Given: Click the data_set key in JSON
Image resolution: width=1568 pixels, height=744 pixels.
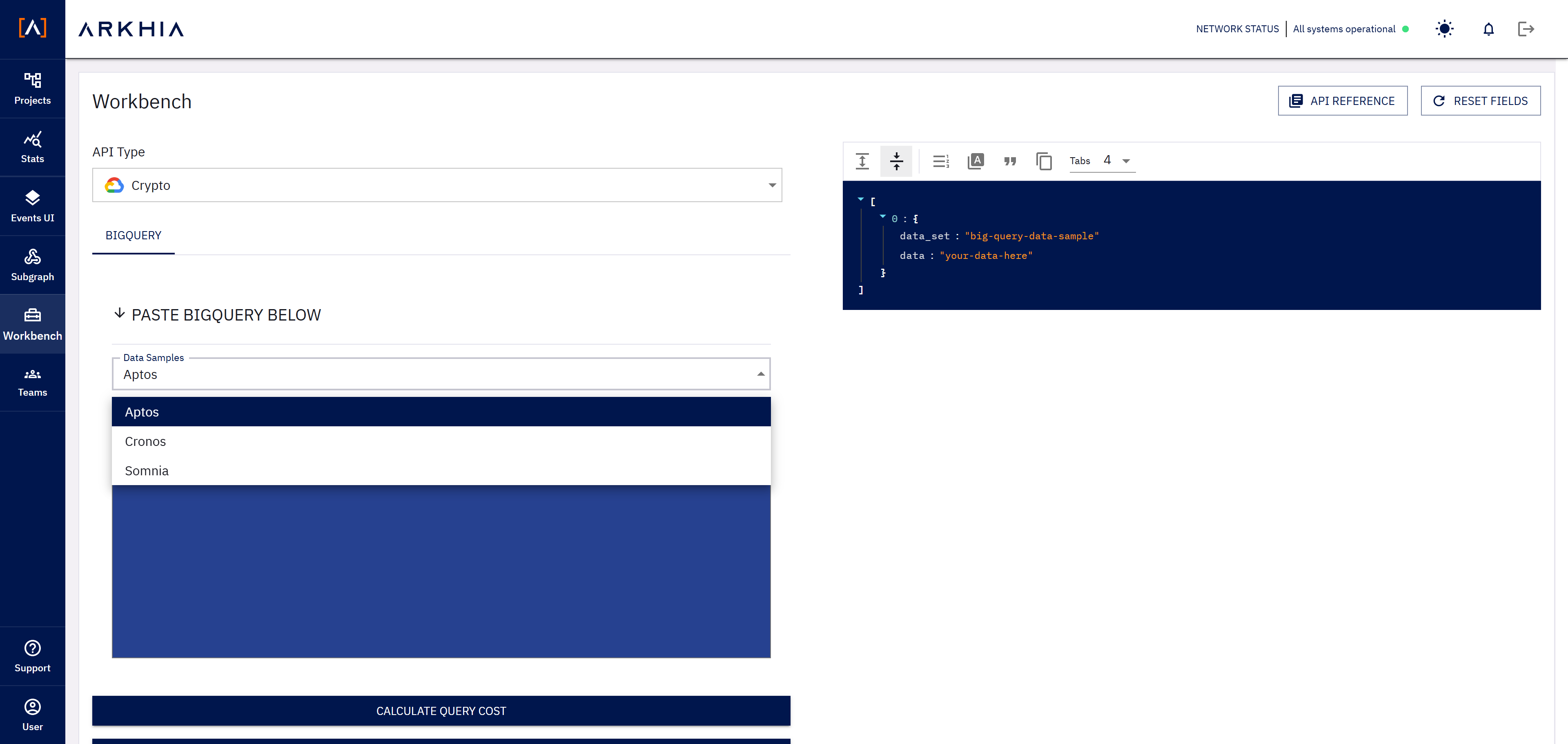Looking at the screenshot, I should click(x=924, y=236).
